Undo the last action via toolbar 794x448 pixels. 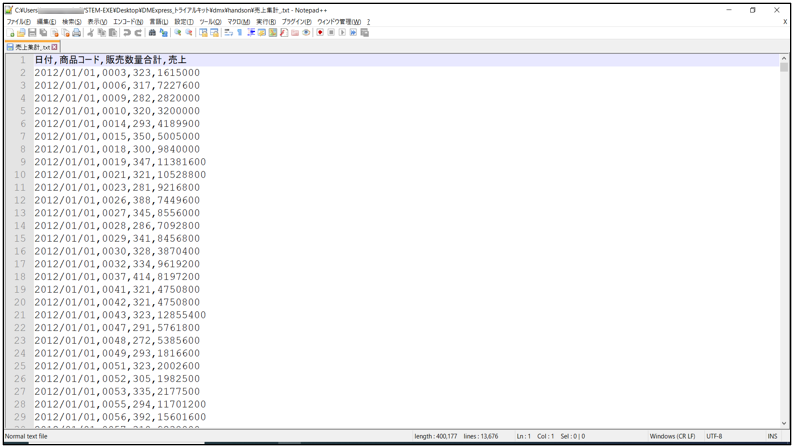tap(127, 33)
